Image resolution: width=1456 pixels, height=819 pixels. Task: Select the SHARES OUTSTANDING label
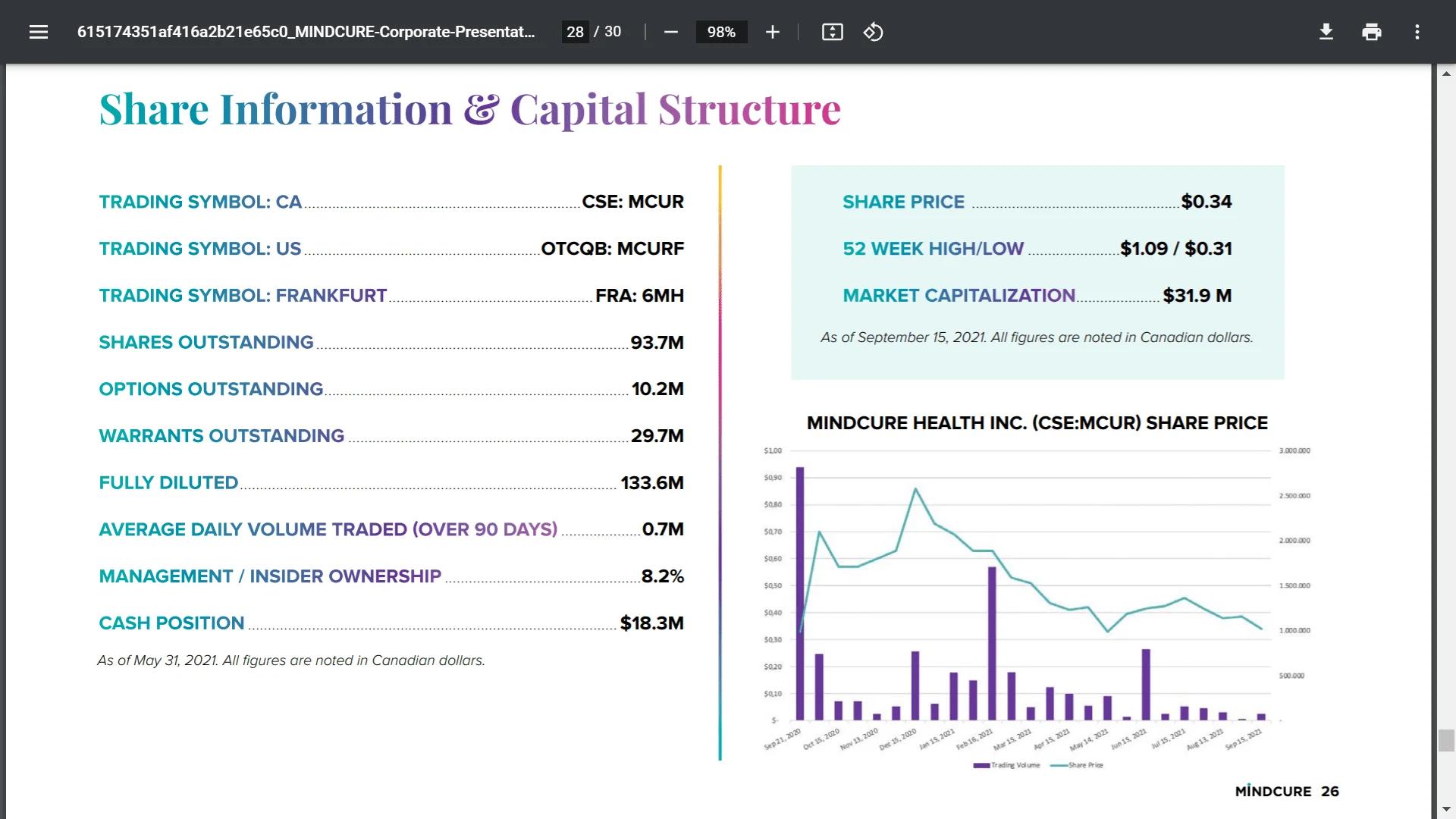pyautogui.click(x=206, y=342)
